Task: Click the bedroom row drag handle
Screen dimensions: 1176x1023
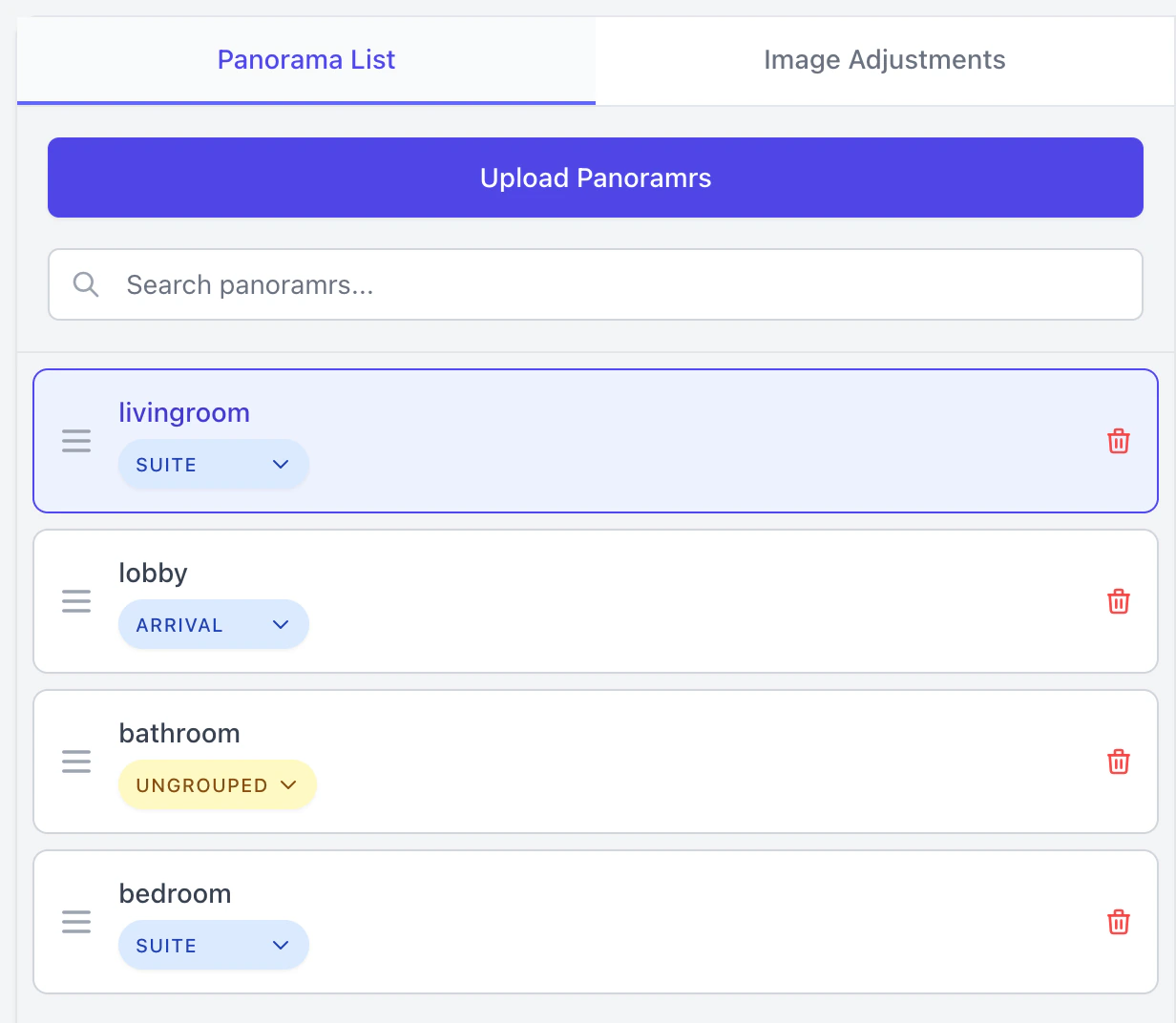Action: 76,922
